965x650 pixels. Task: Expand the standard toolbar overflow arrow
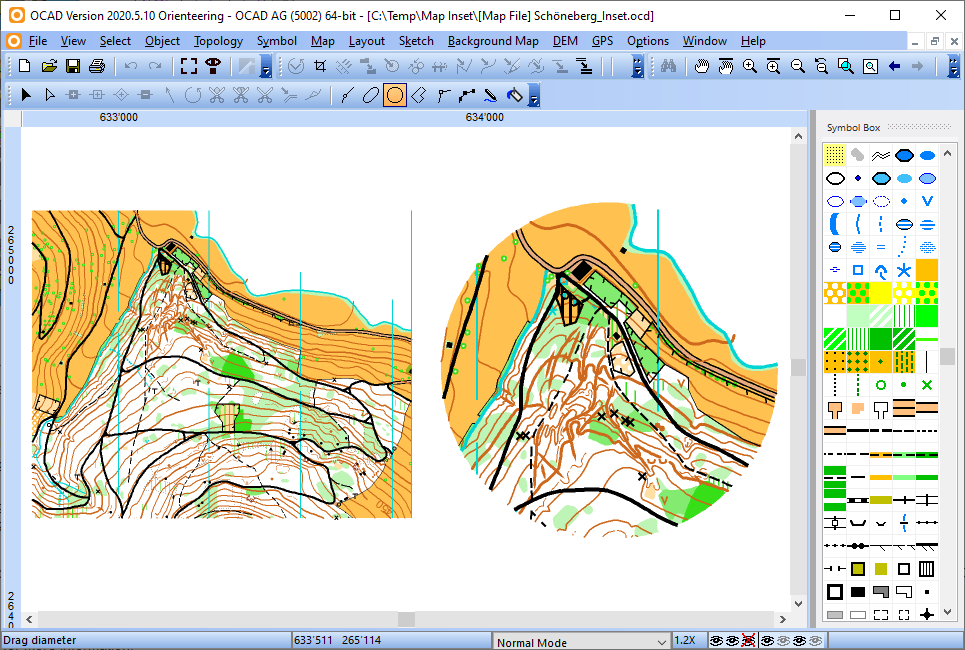click(x=266, y=66)
